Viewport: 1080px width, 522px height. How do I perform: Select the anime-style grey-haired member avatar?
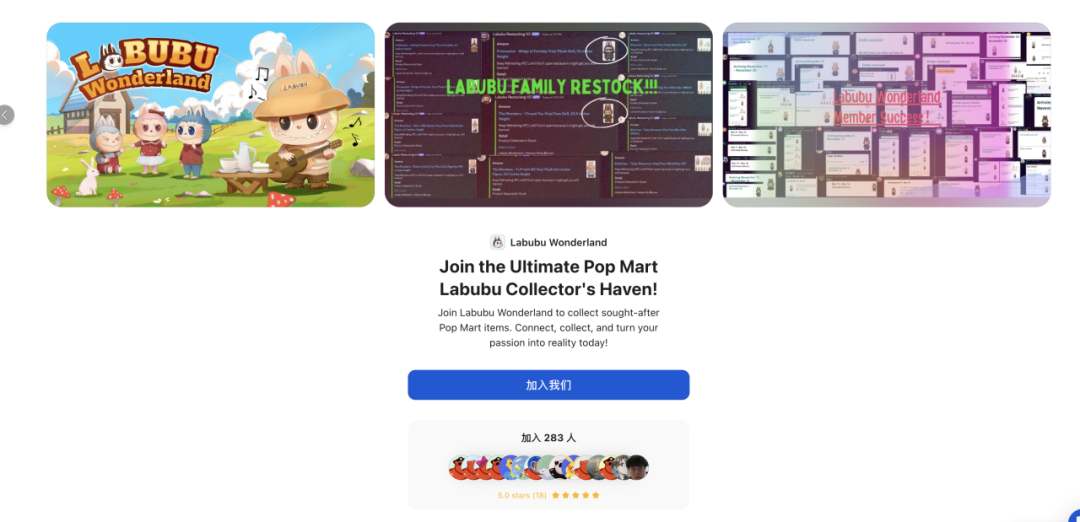click(x=620, y=468)
